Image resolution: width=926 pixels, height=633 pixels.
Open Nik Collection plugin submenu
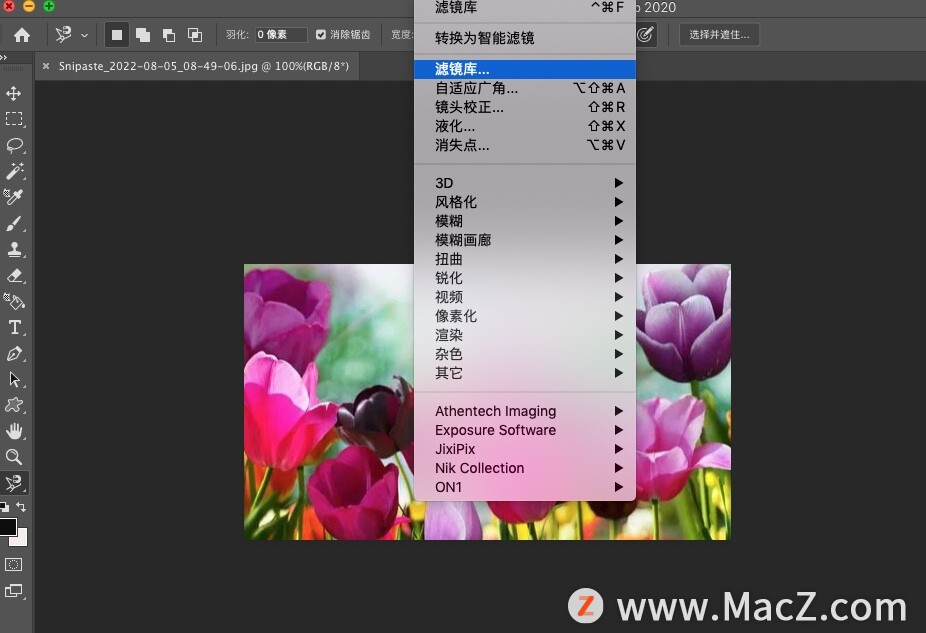525,468
